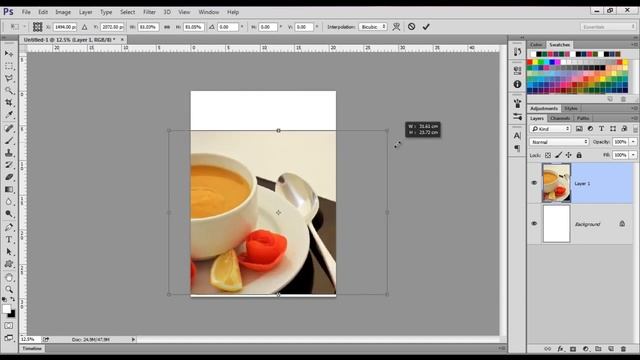Switch to warp mode icon
The height and width of the screenshot is (360, 640).
[x=396, y=27]
